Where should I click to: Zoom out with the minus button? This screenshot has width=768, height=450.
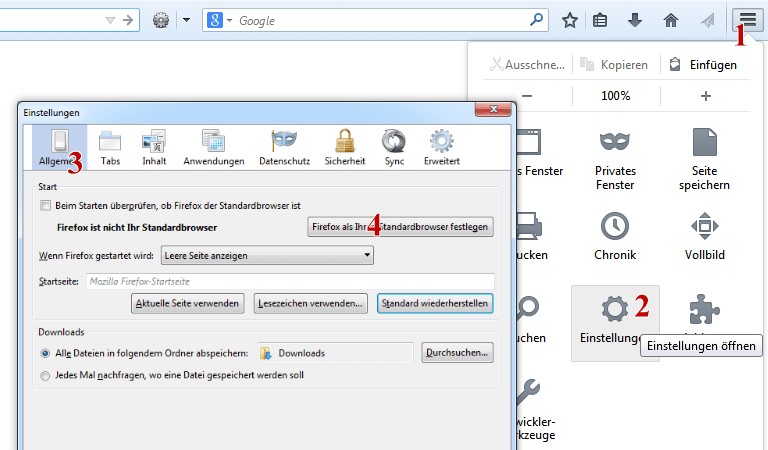(527, 95)
